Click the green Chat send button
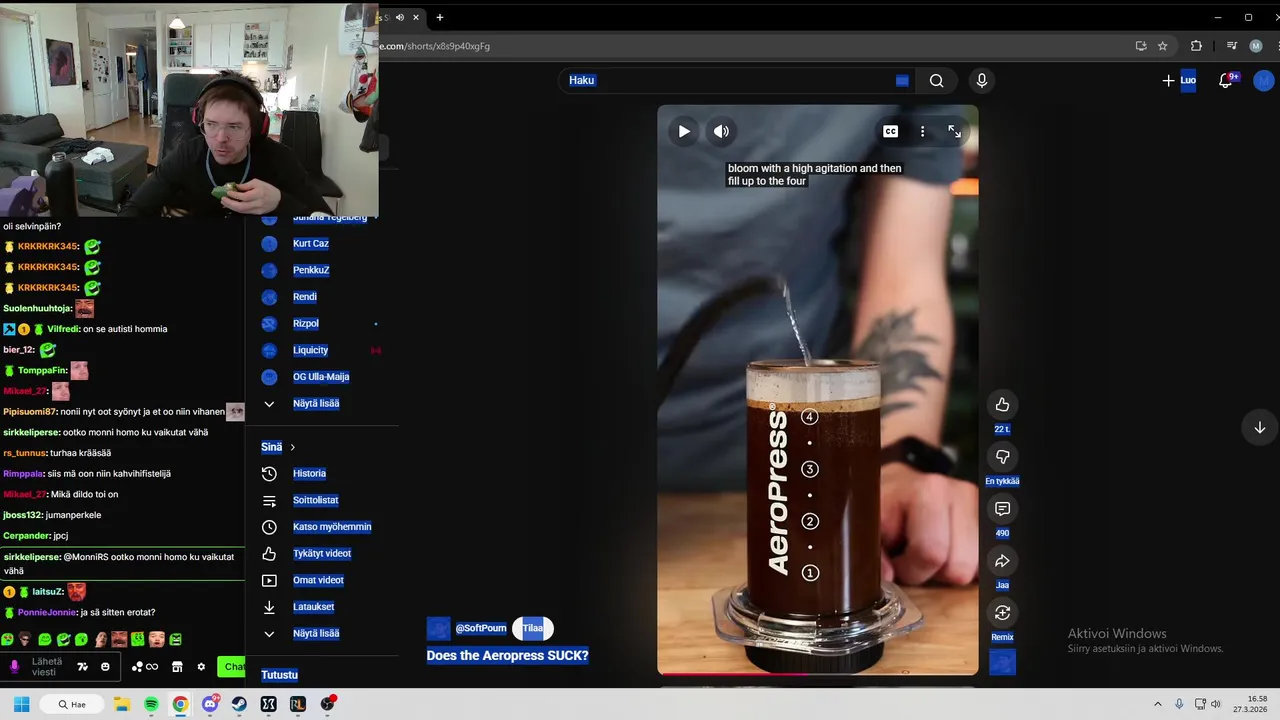Viewport: 1280px width, 720px height. coord(231,667)
